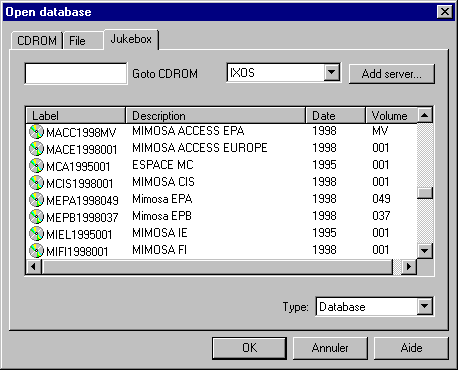This screenshot has height=370, width=458.
Task: Switch to the CDROM tab
Action: pos(37,41)
